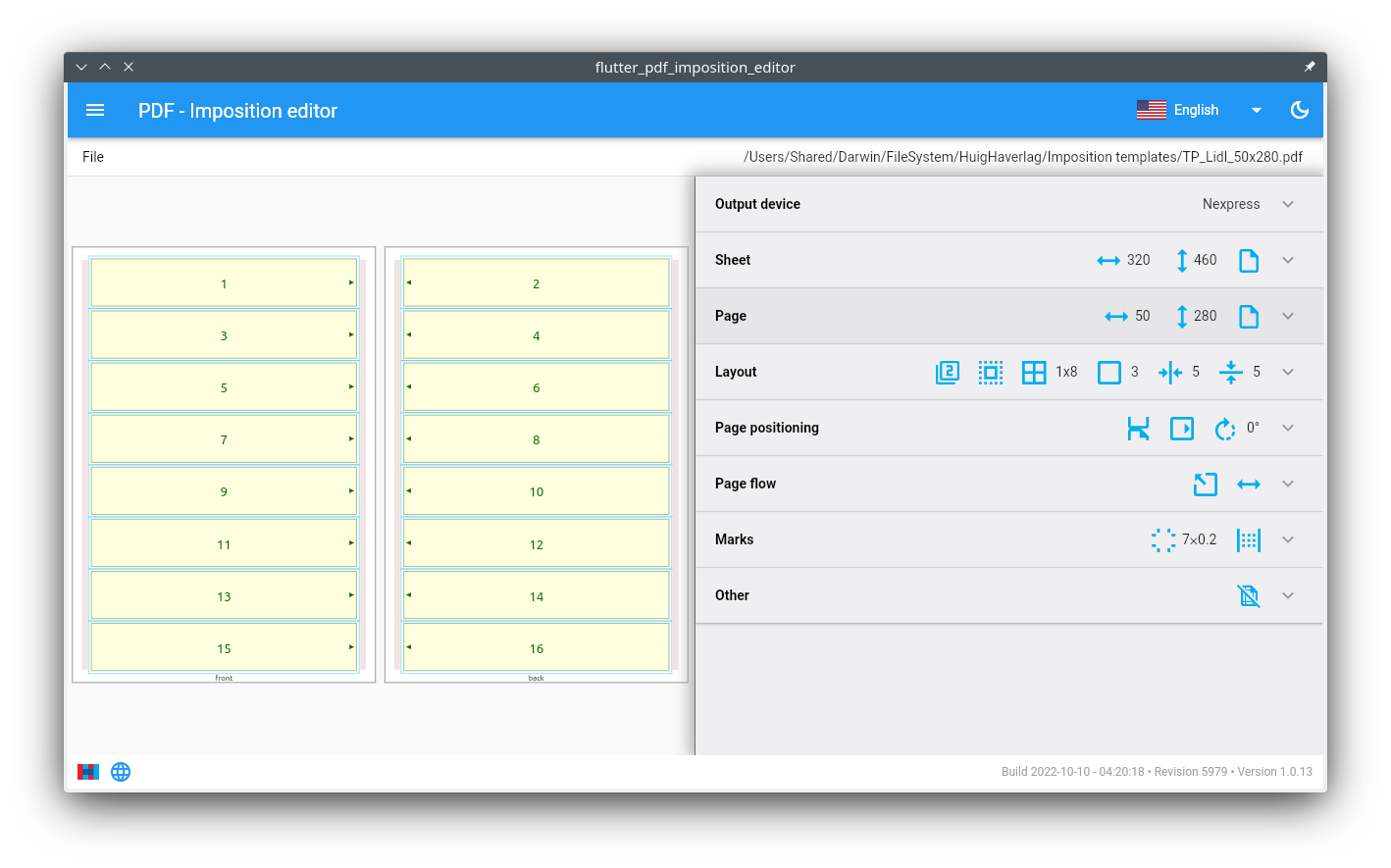Screen dimensions: 1391x868
Task: Click the red-blue logo in the footer
Action: pyautogui.click(x=88, y=772)
